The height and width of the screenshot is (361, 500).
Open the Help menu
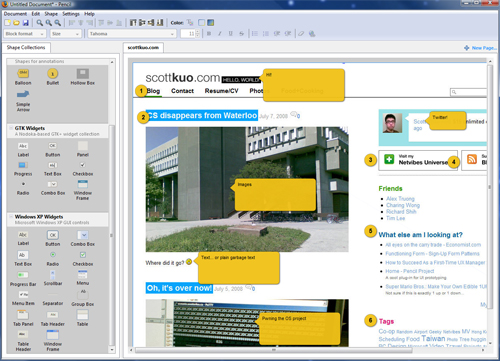89,14
